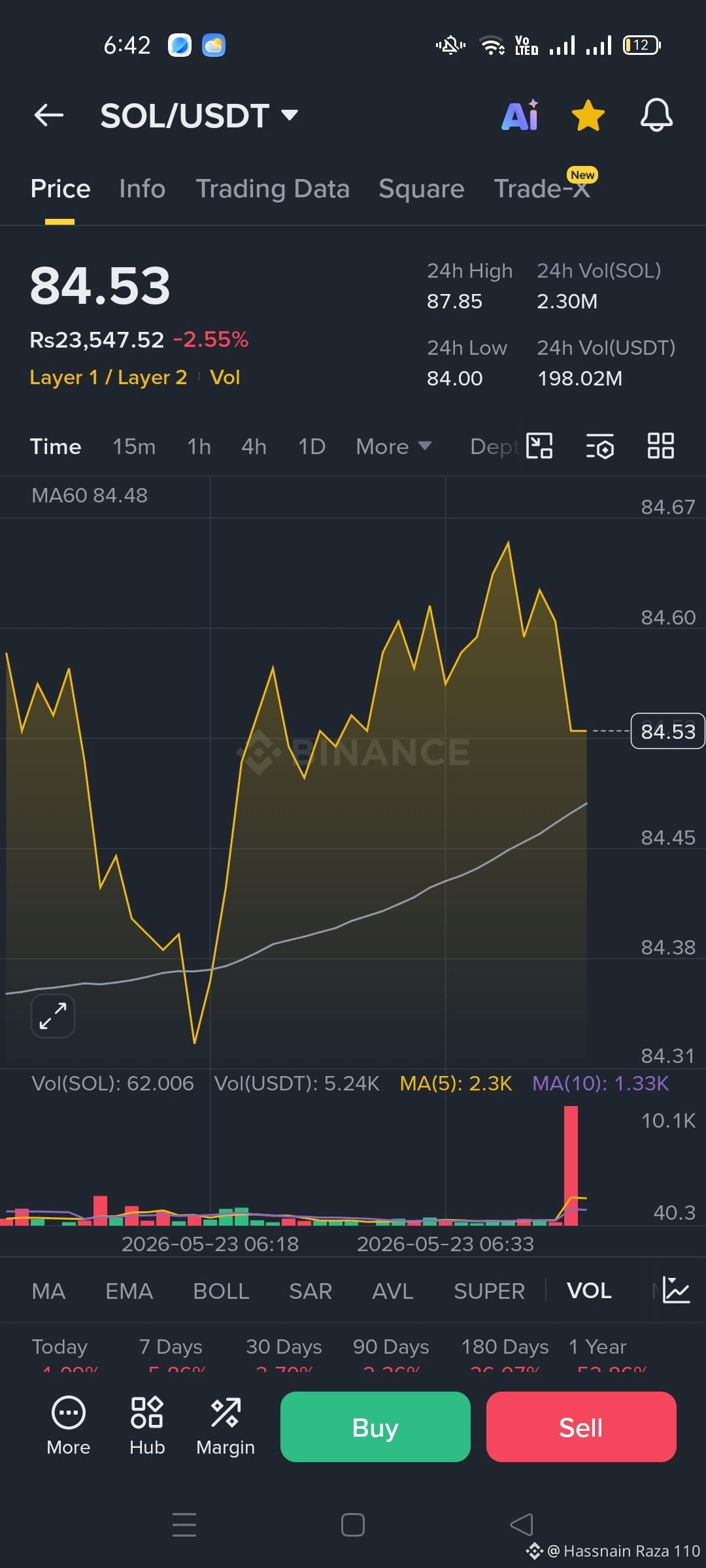
Task: Select the SAR indicator
Action: [x=311, y=1291]
